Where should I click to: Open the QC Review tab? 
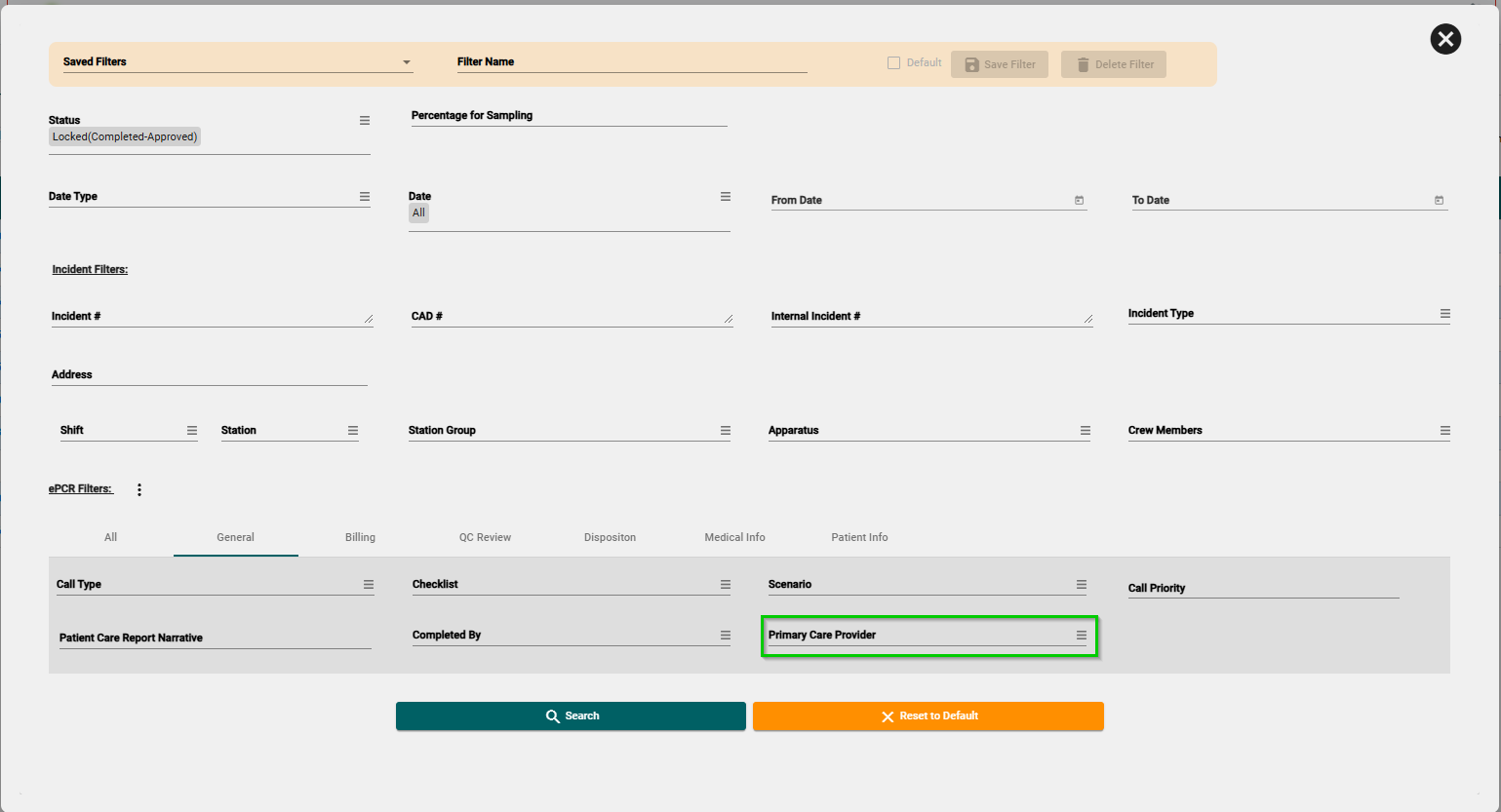(x=485, y=537)
